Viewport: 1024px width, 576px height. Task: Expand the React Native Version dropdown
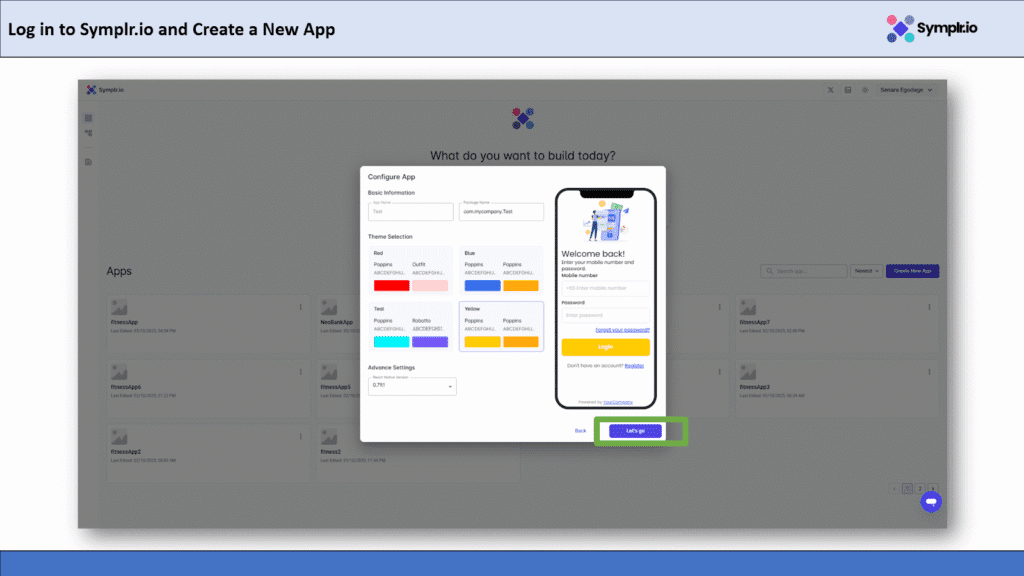pyautogui.click(x=412, y=385)
